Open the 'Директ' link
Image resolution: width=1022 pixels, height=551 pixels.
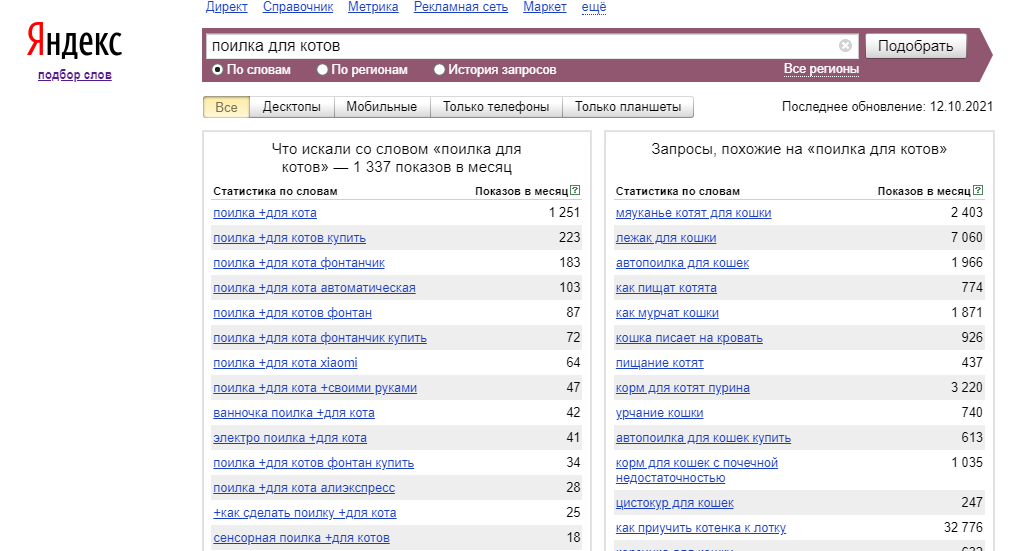(227, 7)
